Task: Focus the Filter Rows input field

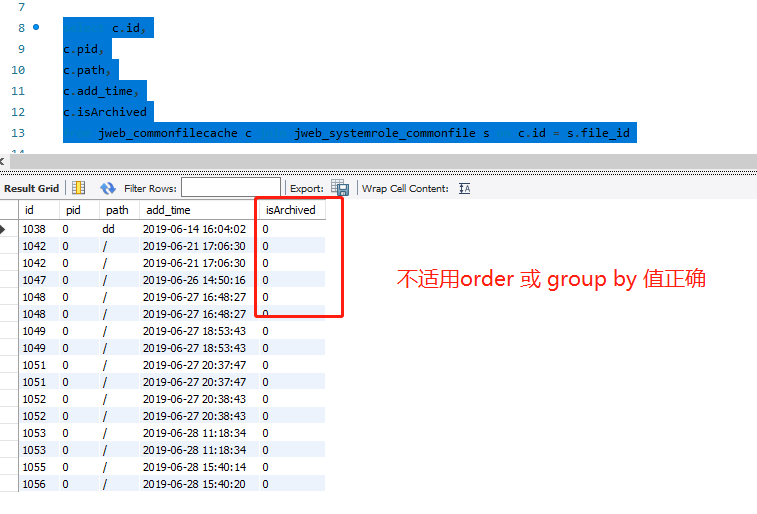Action: (230, 188)
